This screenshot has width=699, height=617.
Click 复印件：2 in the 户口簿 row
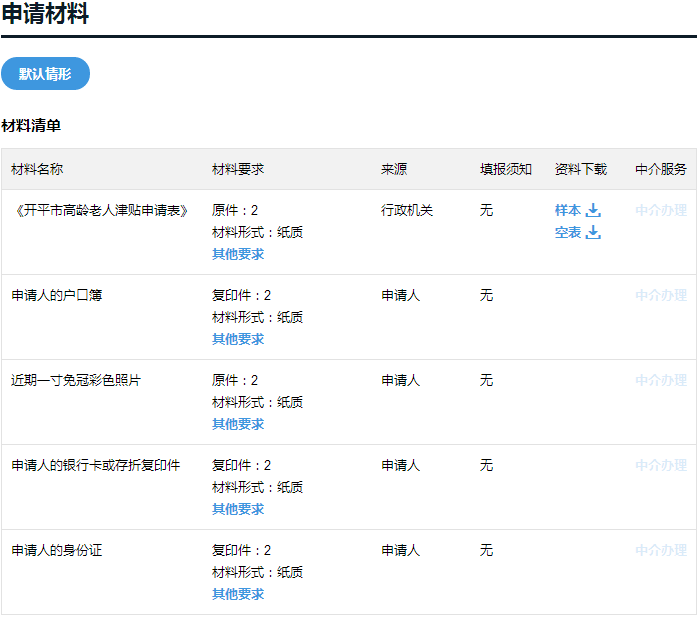coord(242,295)
